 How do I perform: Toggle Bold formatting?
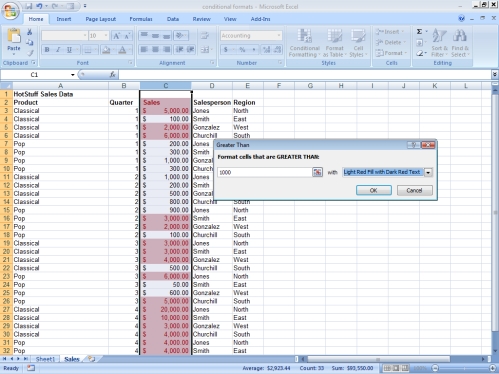coord(47,50)
